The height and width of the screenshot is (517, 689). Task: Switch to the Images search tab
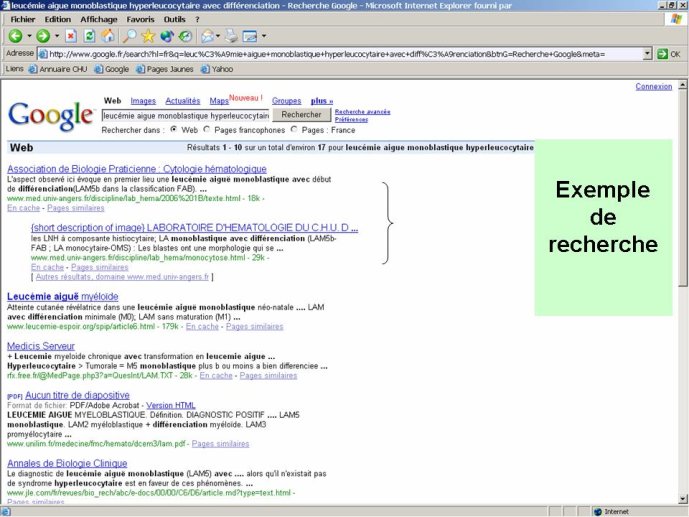143,101
